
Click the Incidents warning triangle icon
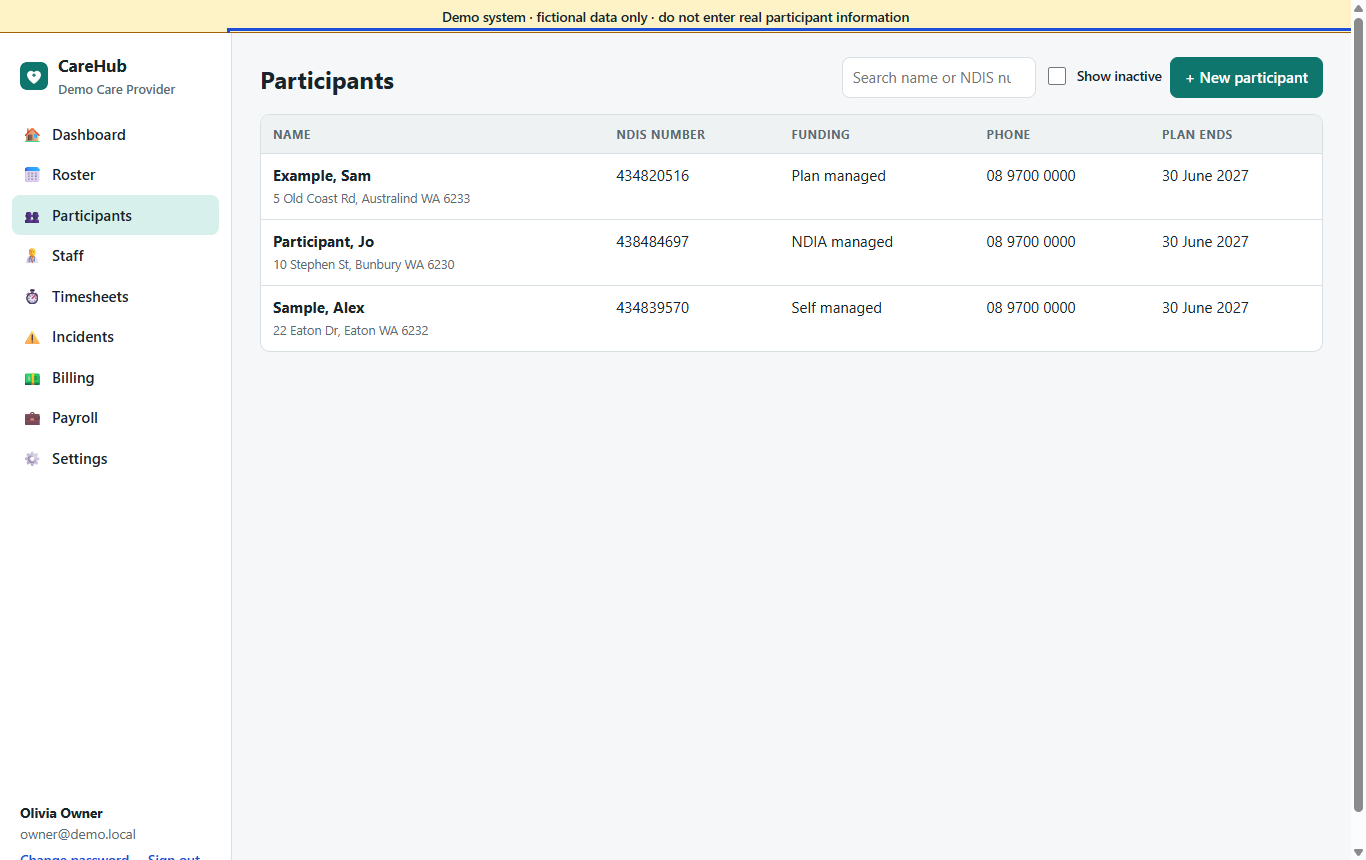click(x=32, y=337)
